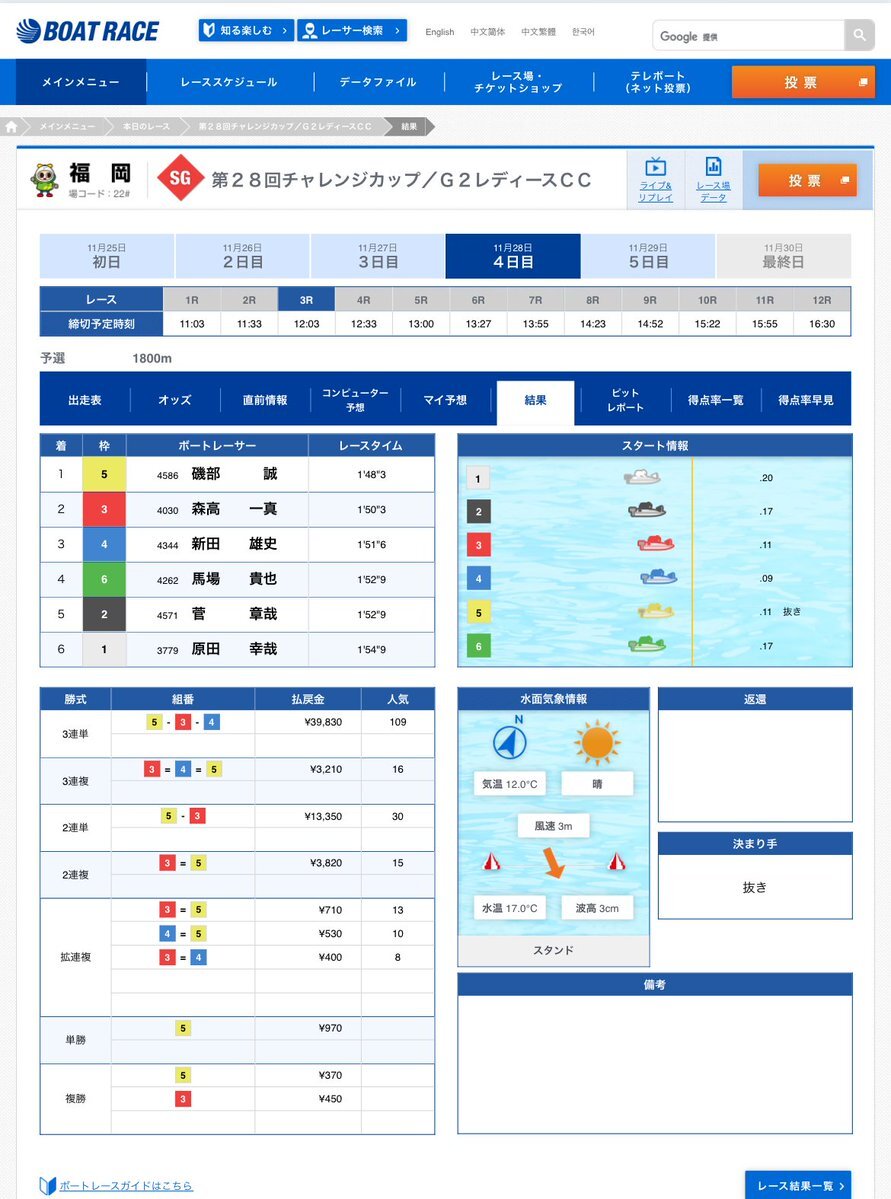891x1199 pixels.
Task: Open ピットレポート tab
Action: point(626,400)
